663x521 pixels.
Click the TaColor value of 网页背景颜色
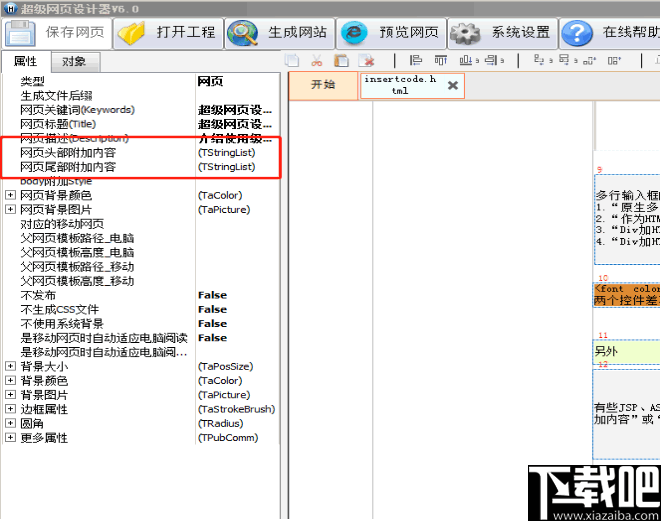coord(220,195)
